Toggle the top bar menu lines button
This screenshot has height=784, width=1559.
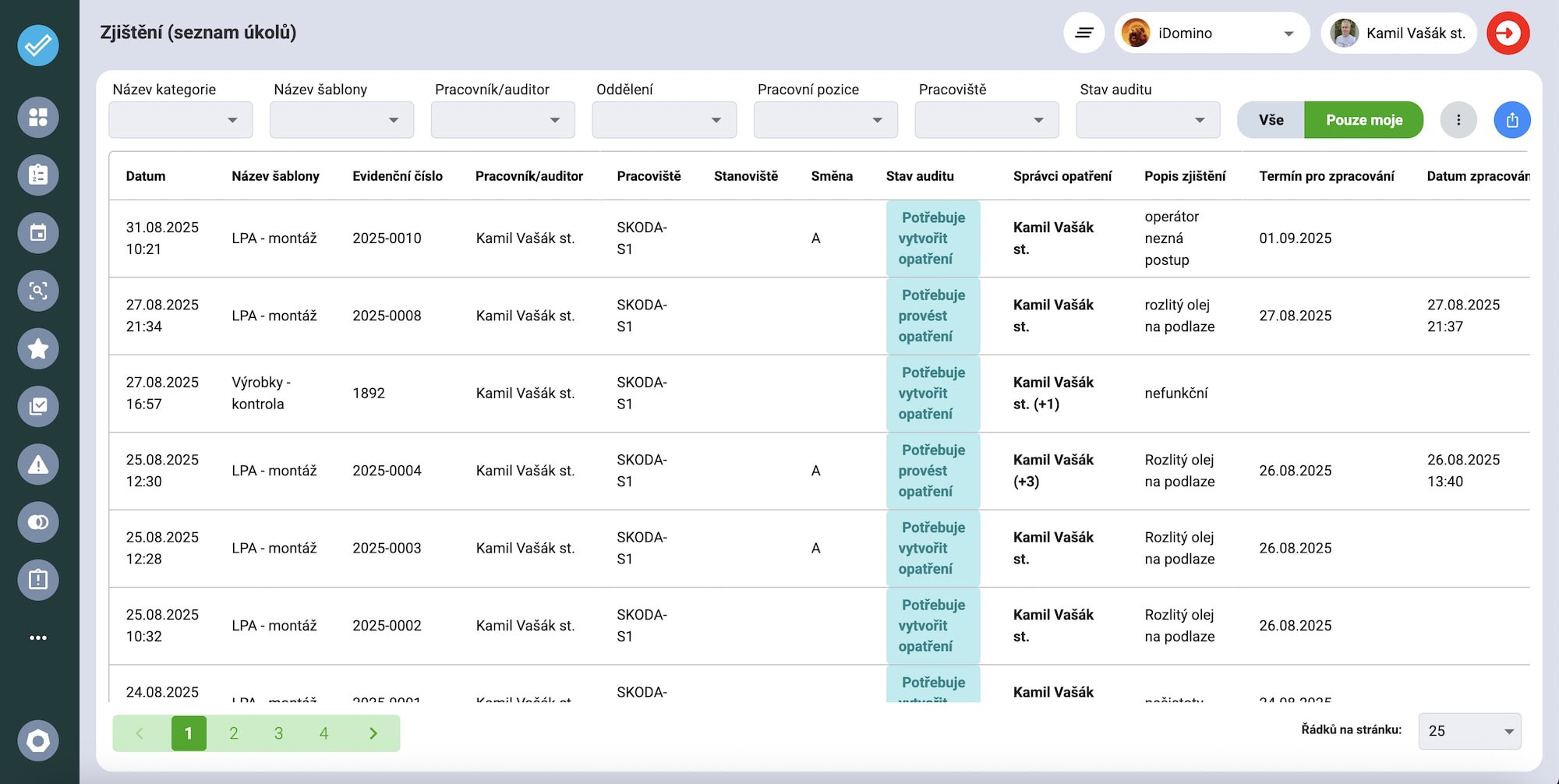click(1084, 34)
